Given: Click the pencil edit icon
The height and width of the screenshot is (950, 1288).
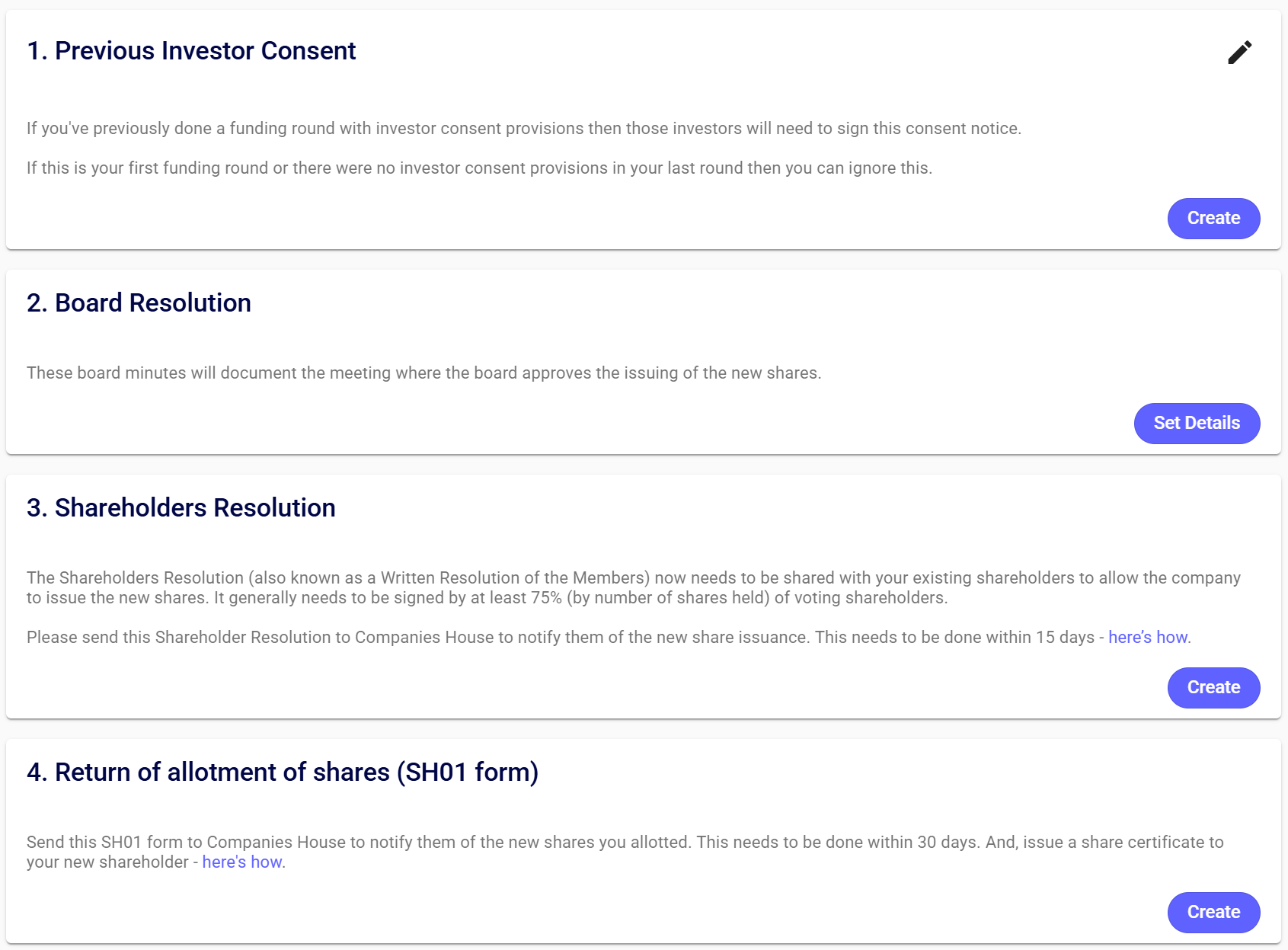Looking at the screenshot, I should coord(1239,53).
